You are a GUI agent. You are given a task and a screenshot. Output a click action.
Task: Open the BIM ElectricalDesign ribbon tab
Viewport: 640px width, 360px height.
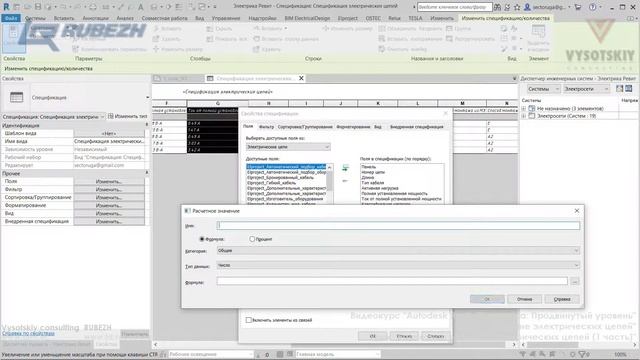pyautogui.click(x=307, y=18)
